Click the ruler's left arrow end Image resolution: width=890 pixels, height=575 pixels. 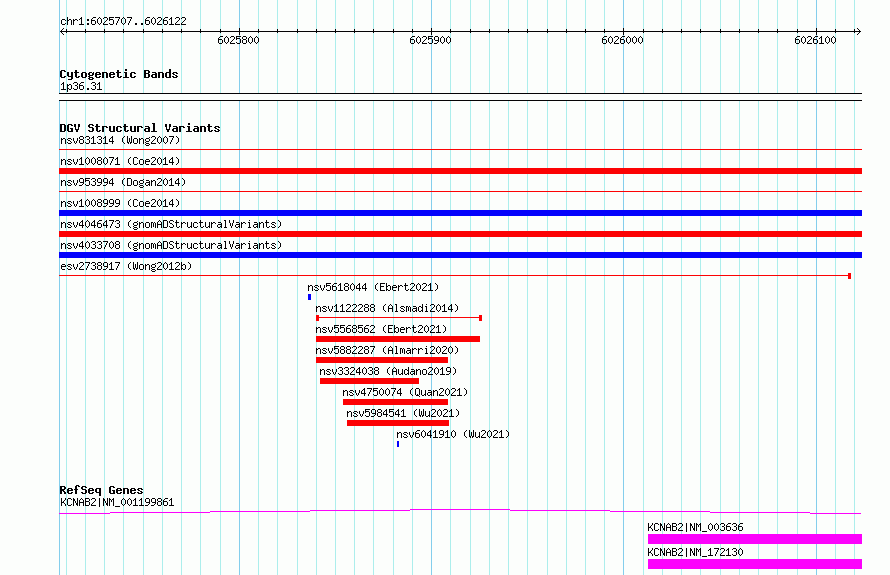coord(62,32)
